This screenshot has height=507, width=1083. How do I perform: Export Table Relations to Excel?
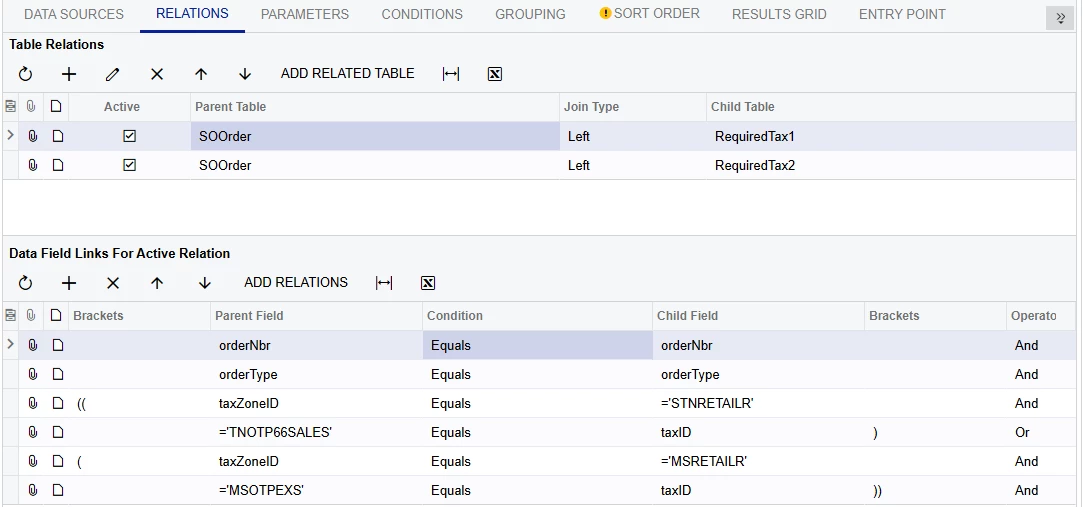(x=495, y=74)
